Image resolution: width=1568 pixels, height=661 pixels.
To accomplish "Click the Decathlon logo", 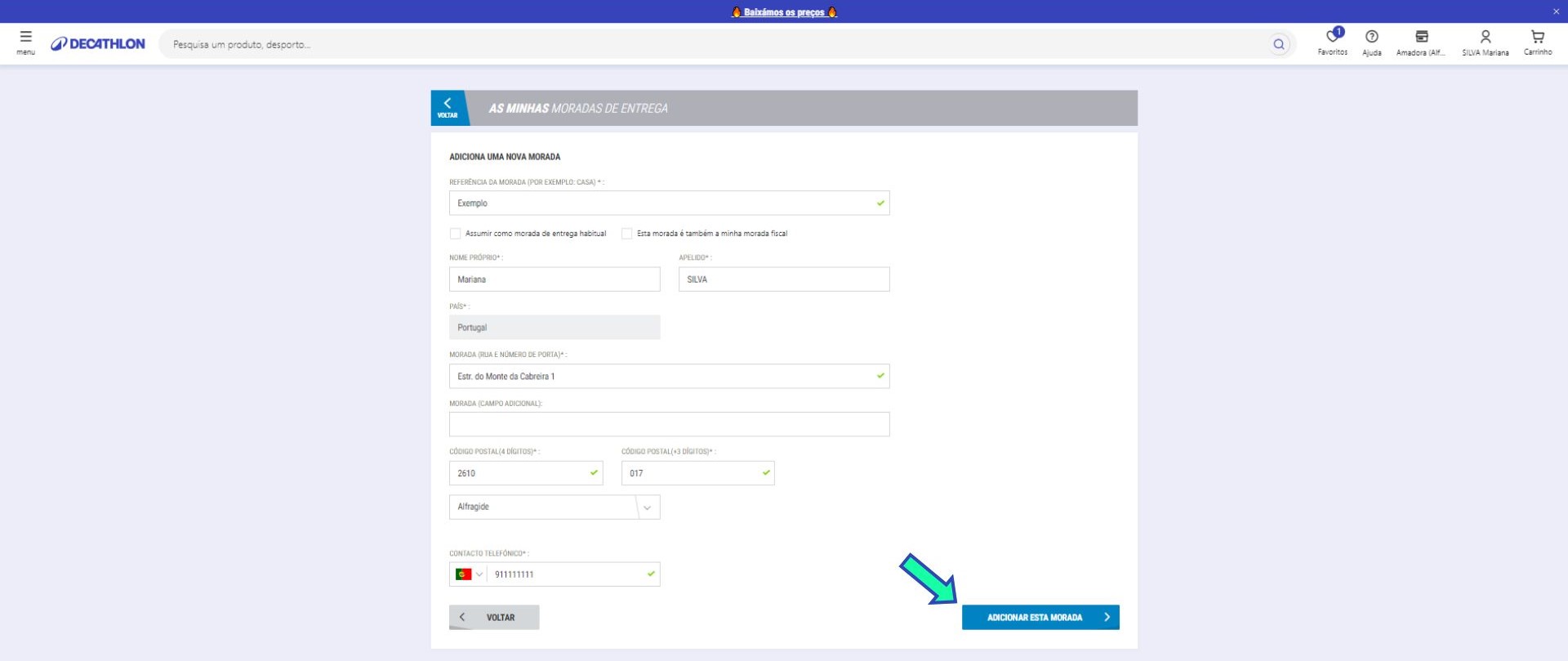I will click(x=98, y=44).
